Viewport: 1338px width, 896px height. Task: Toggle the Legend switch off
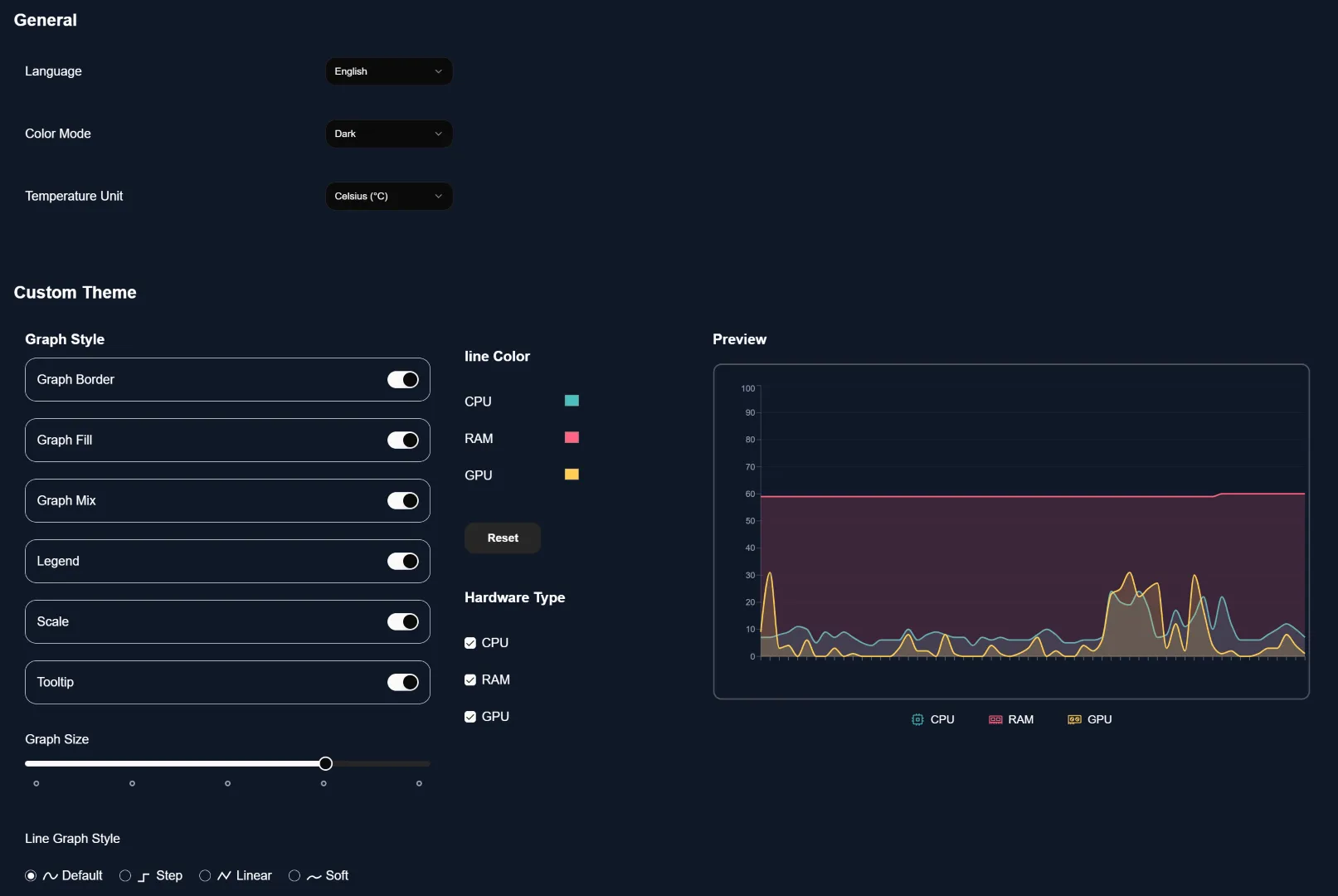pos(402,561)
